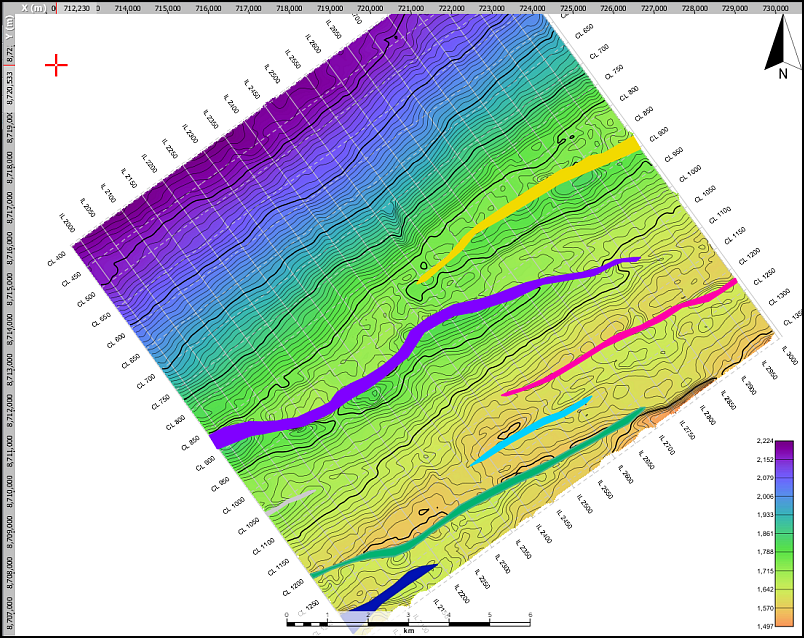The image size is (804, 638).
Task: Click the IL 2100 inline label
Action: coord(108,193)
